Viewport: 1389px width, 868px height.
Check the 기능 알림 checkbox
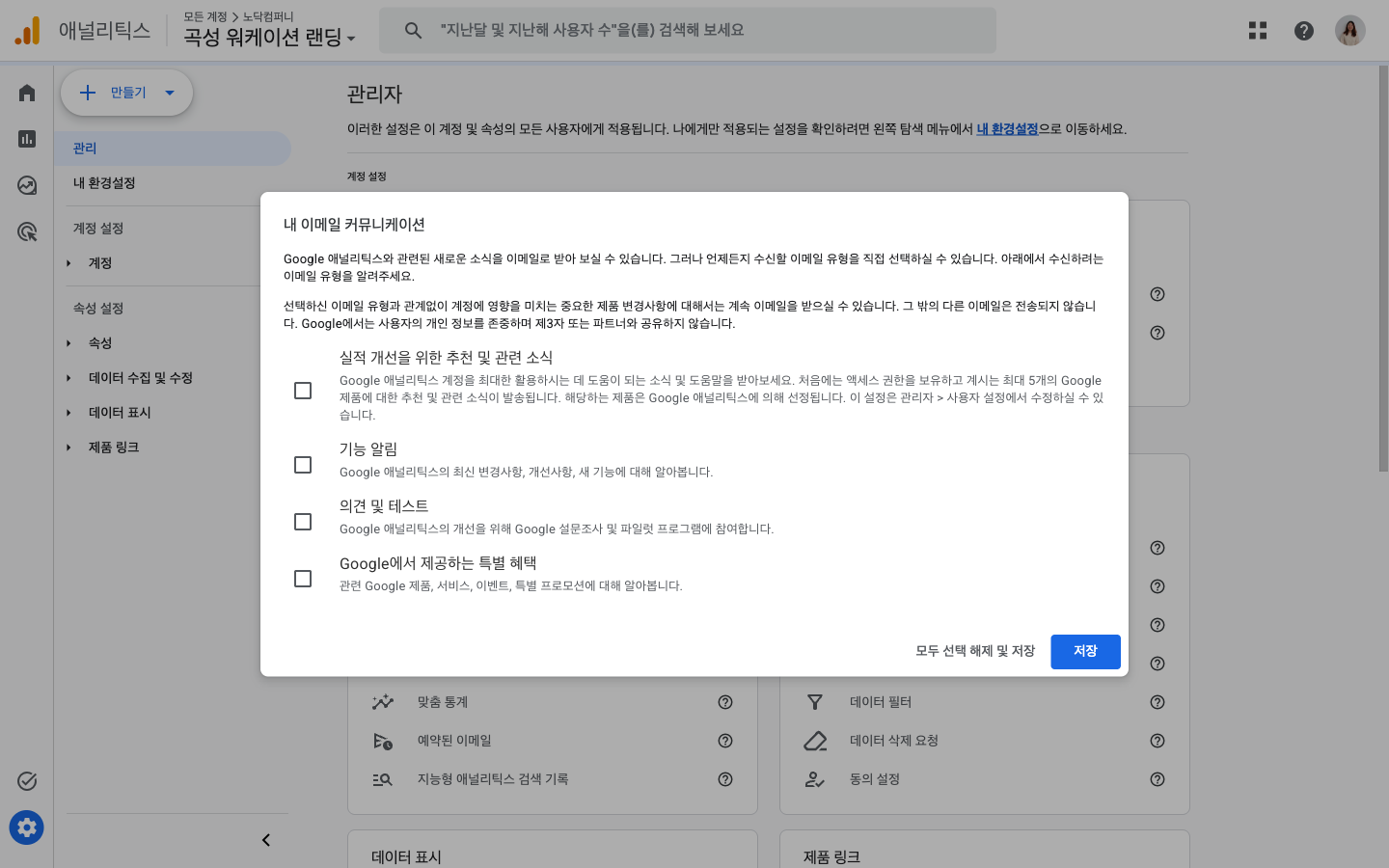(303, 465)
